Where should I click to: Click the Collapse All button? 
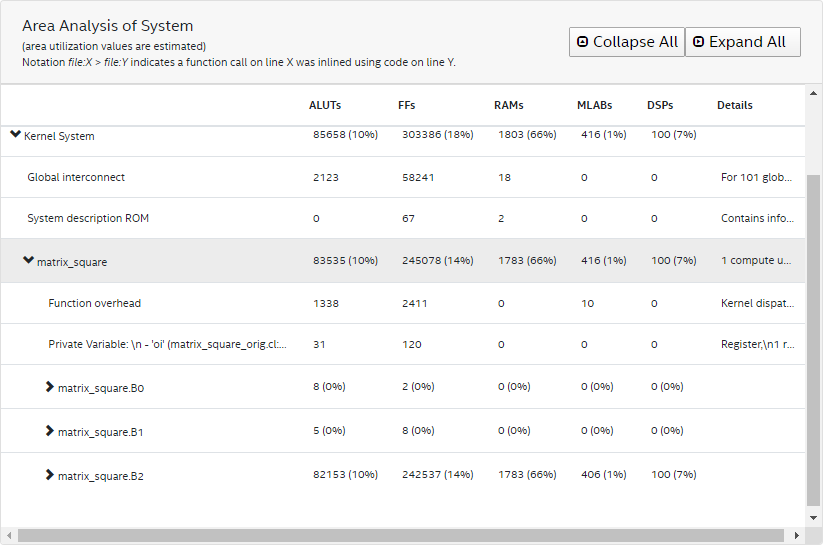(x=626, y=42)
